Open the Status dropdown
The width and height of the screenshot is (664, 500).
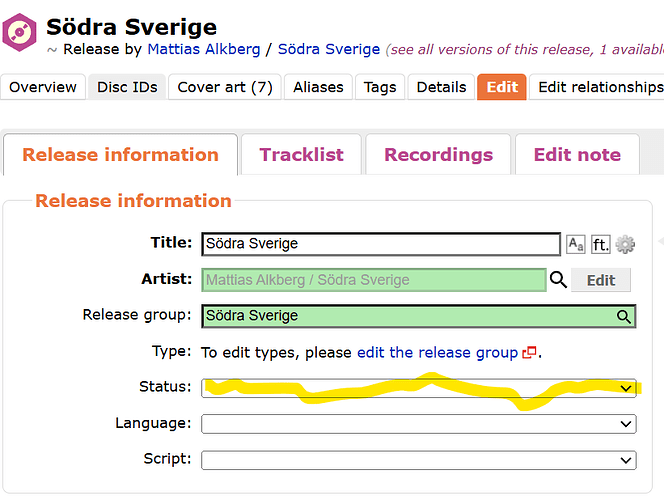(x=418, y=388)
